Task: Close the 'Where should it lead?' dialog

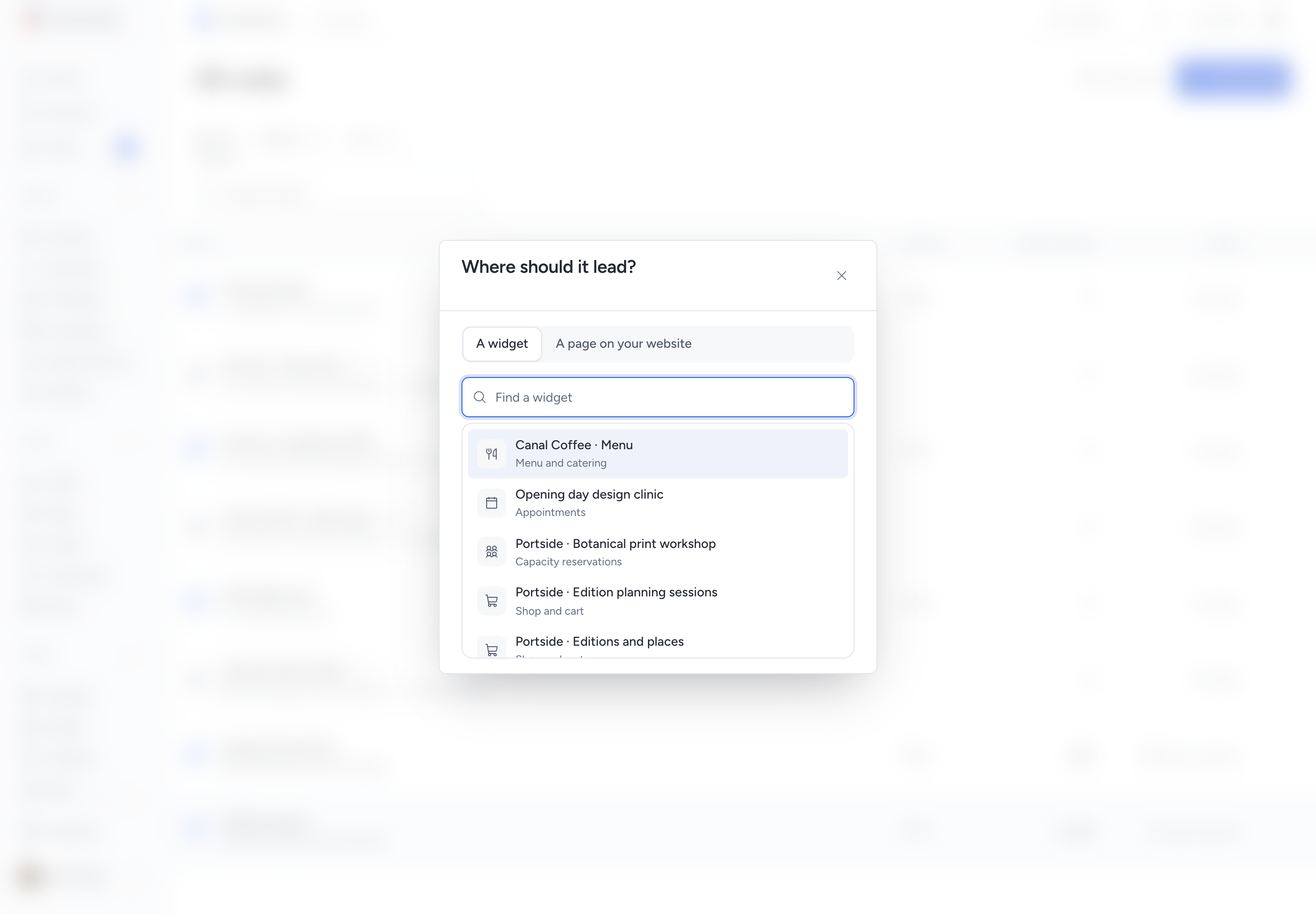Action: (841, 276)
